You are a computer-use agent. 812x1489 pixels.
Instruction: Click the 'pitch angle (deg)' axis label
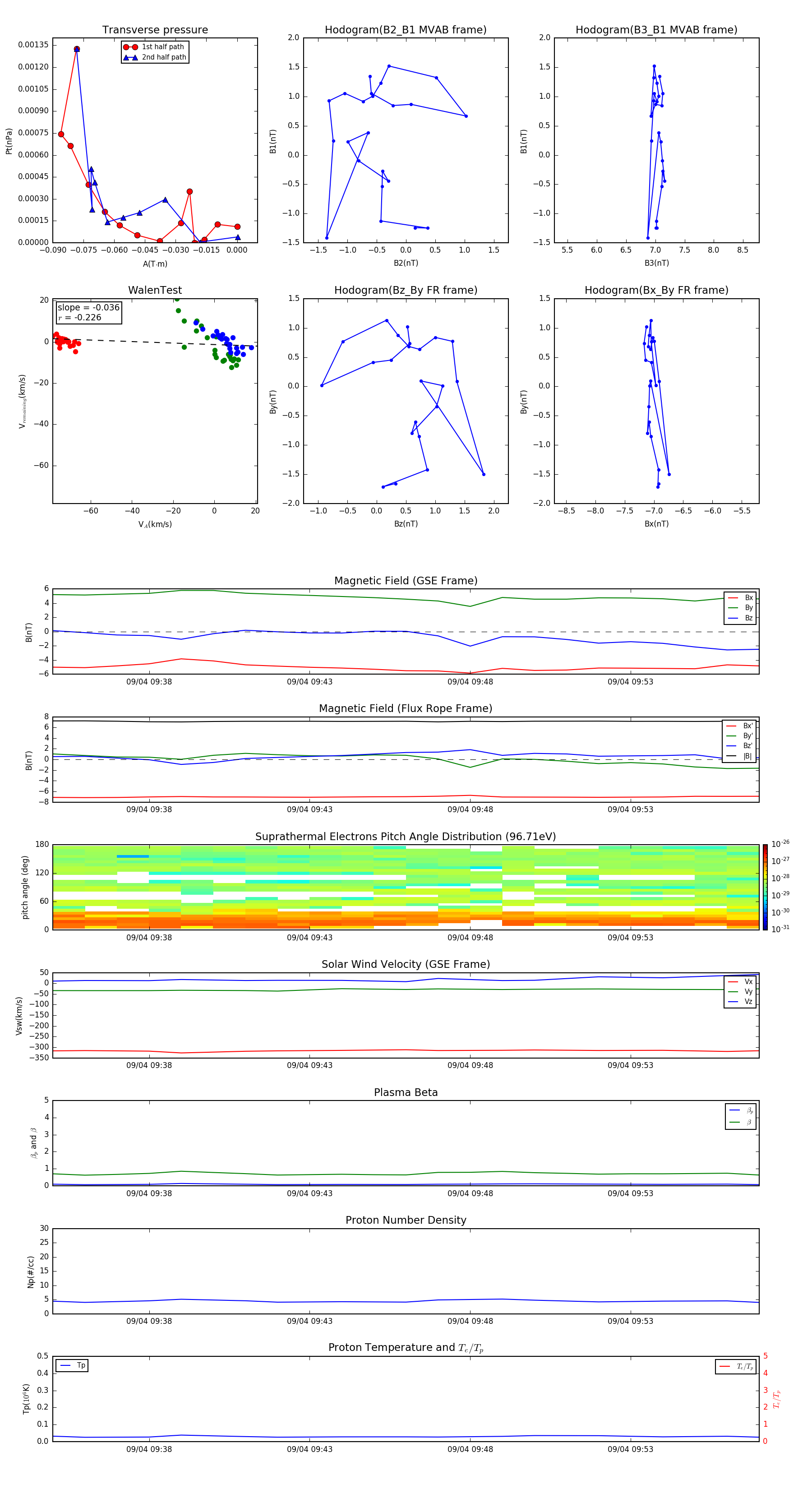(25, 887)
